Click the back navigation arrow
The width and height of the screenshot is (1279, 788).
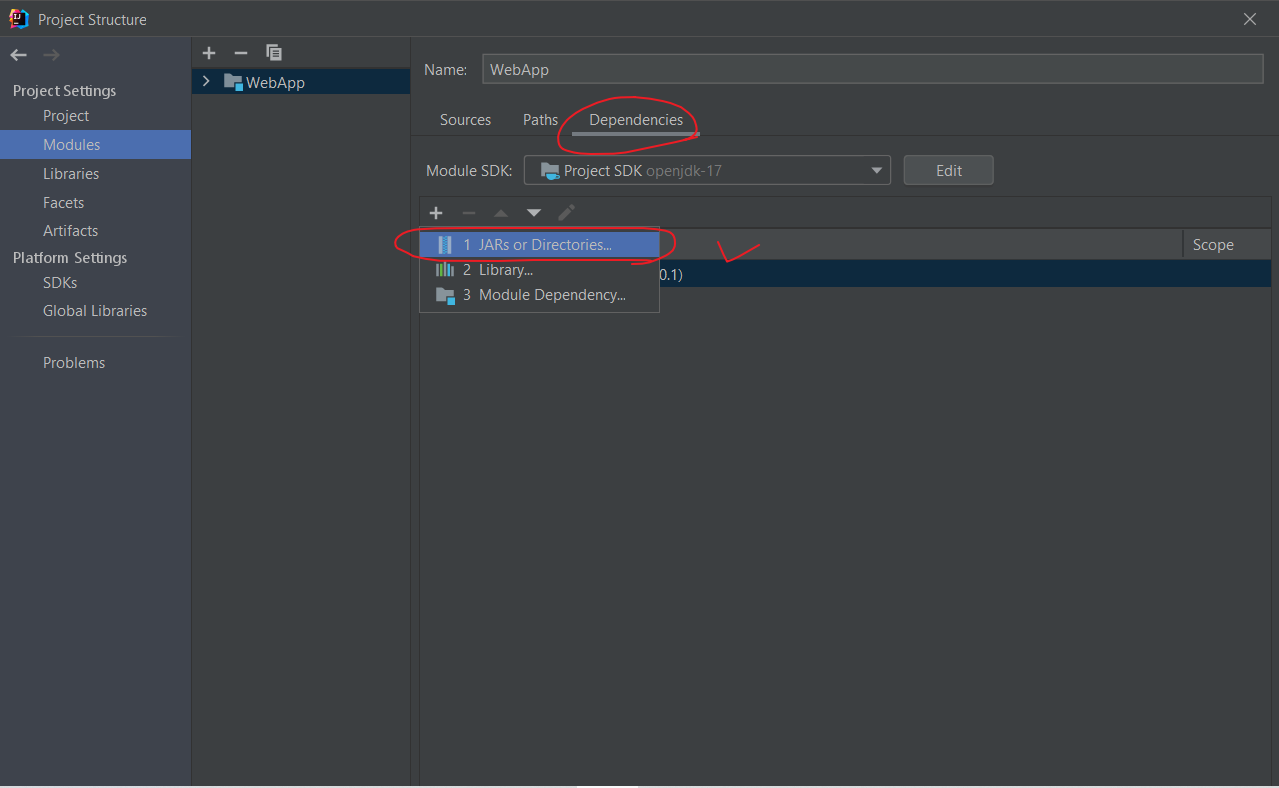[18, 55]
